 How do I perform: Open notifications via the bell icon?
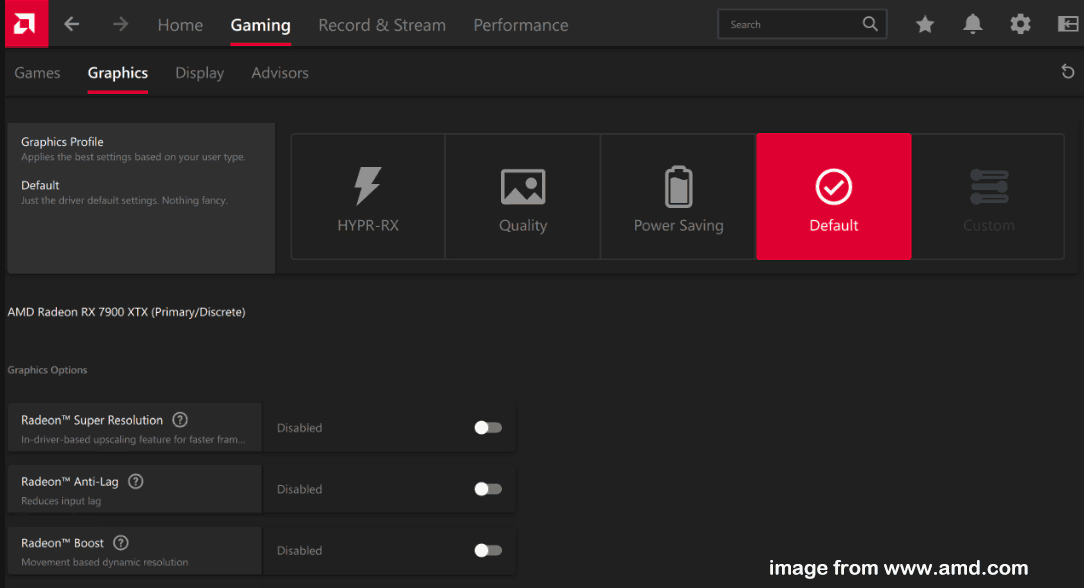(x=972, y=24)
